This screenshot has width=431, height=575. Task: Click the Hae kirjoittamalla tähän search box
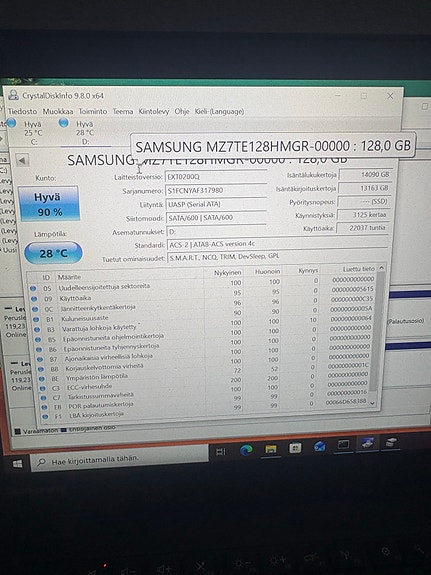pos(119,459)
